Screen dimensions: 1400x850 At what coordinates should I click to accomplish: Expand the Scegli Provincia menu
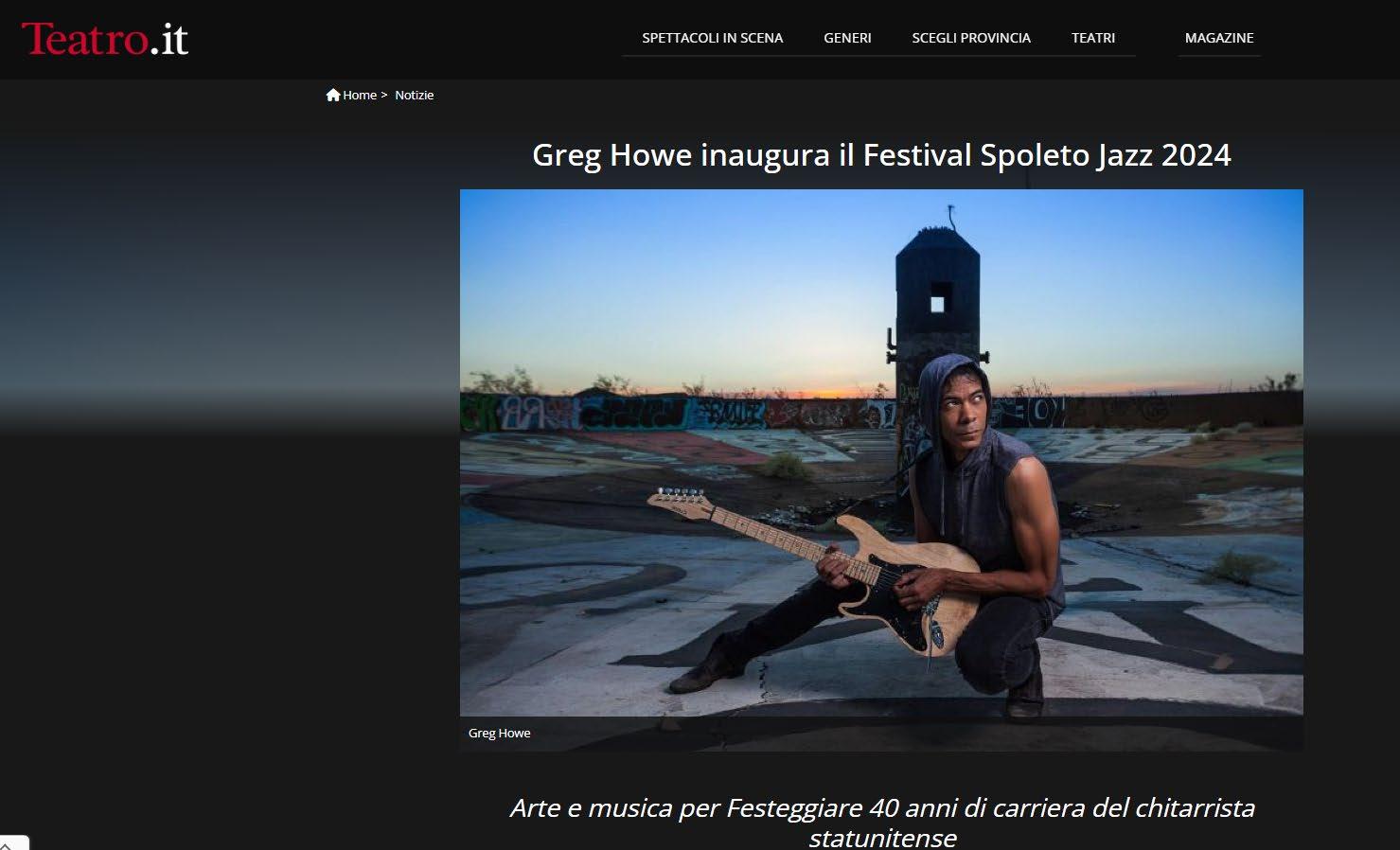pyautogui.click(x=971, y=38)
